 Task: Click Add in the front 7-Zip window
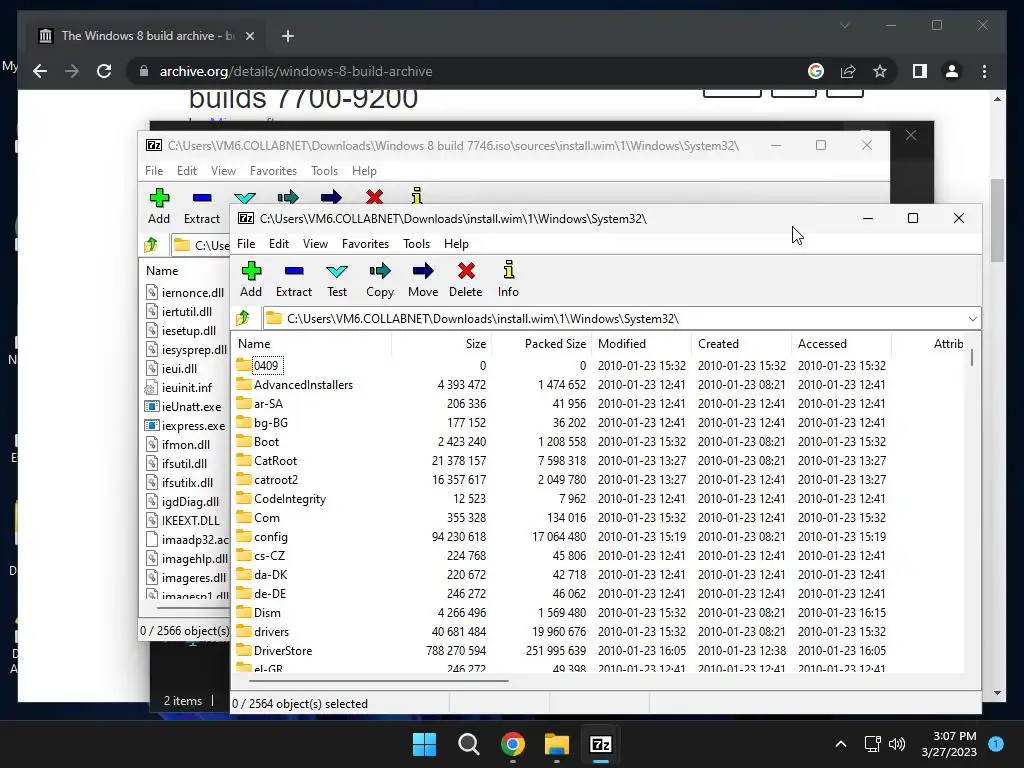pos(251,280)
